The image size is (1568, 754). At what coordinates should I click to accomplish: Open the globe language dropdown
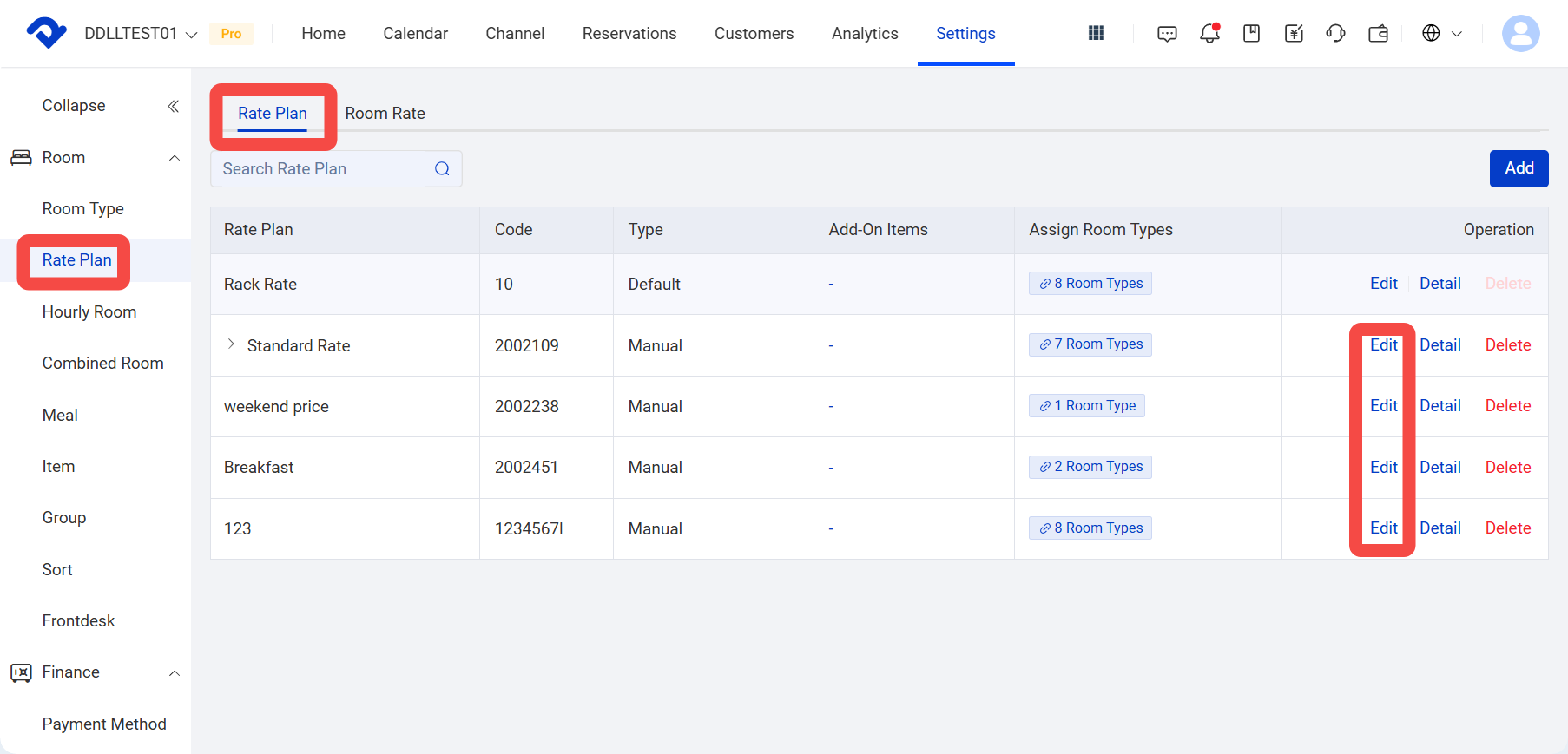[x=1442, y=33]
